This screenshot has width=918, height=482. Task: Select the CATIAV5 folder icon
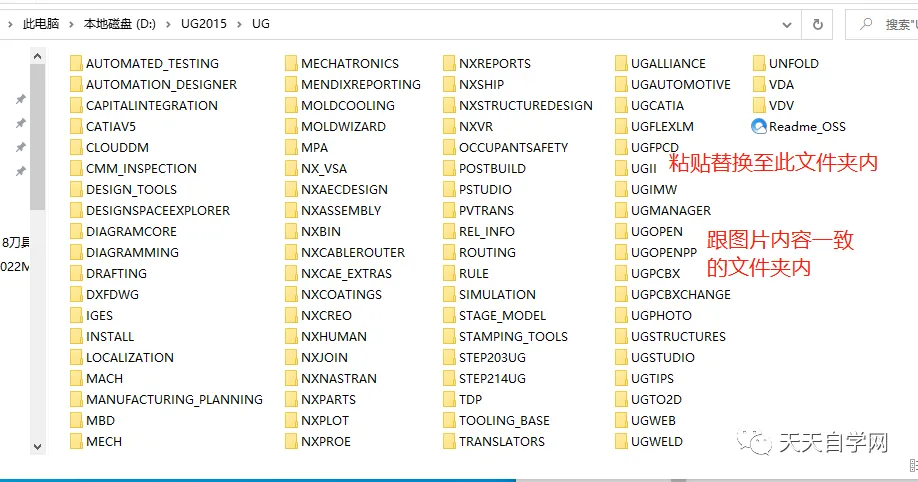76,127
